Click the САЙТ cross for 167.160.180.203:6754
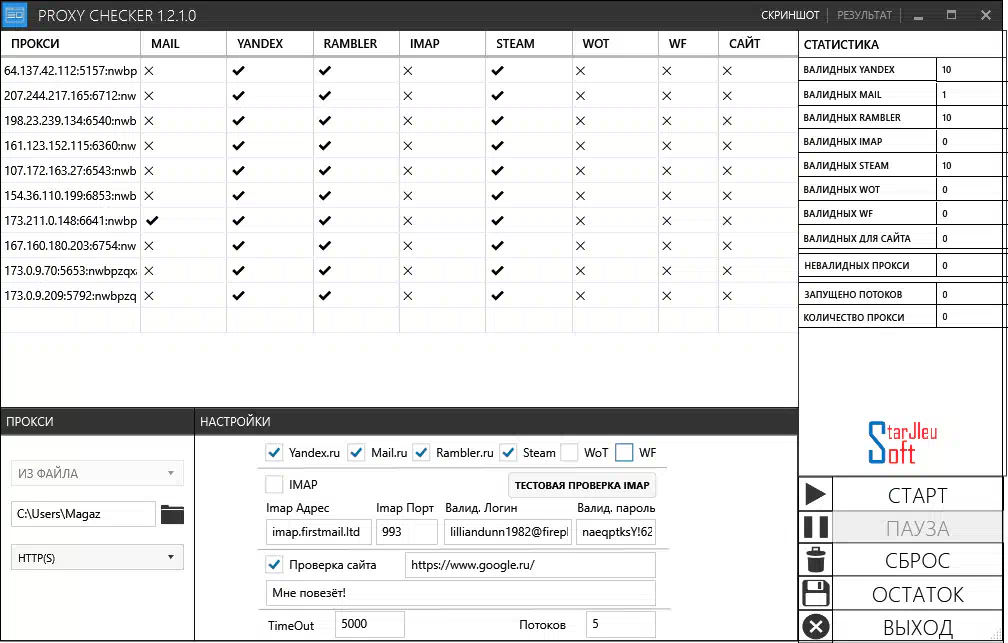 (727, 246)
